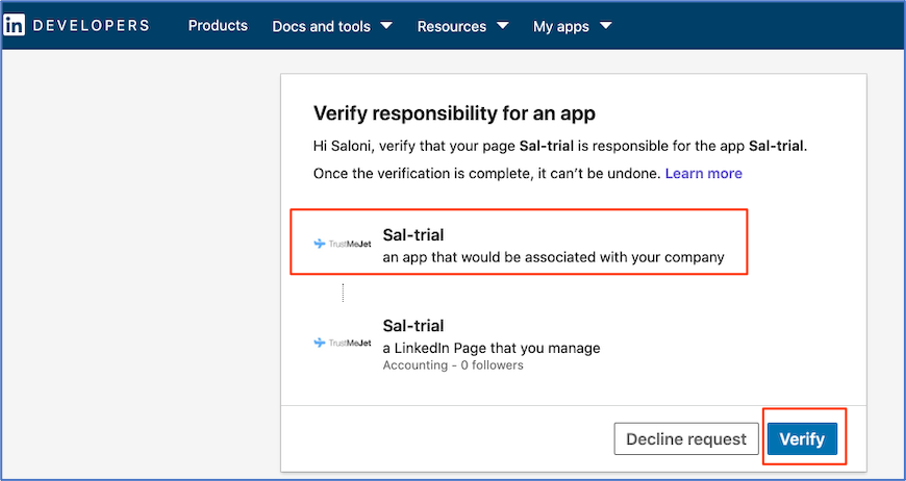The height and width of the screenshot is (481, 906).
Task: Click 'Once the verification is complete' notice text
Action: pyautogui.click(x=487, y=173)
